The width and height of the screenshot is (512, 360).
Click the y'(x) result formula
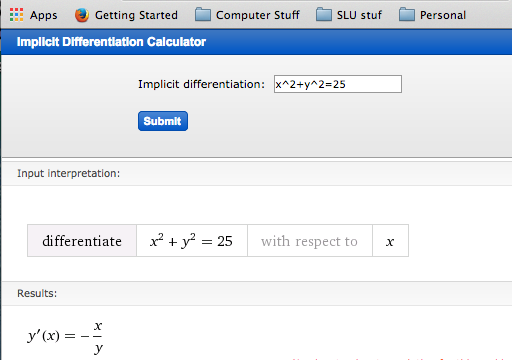click(65, 337)
